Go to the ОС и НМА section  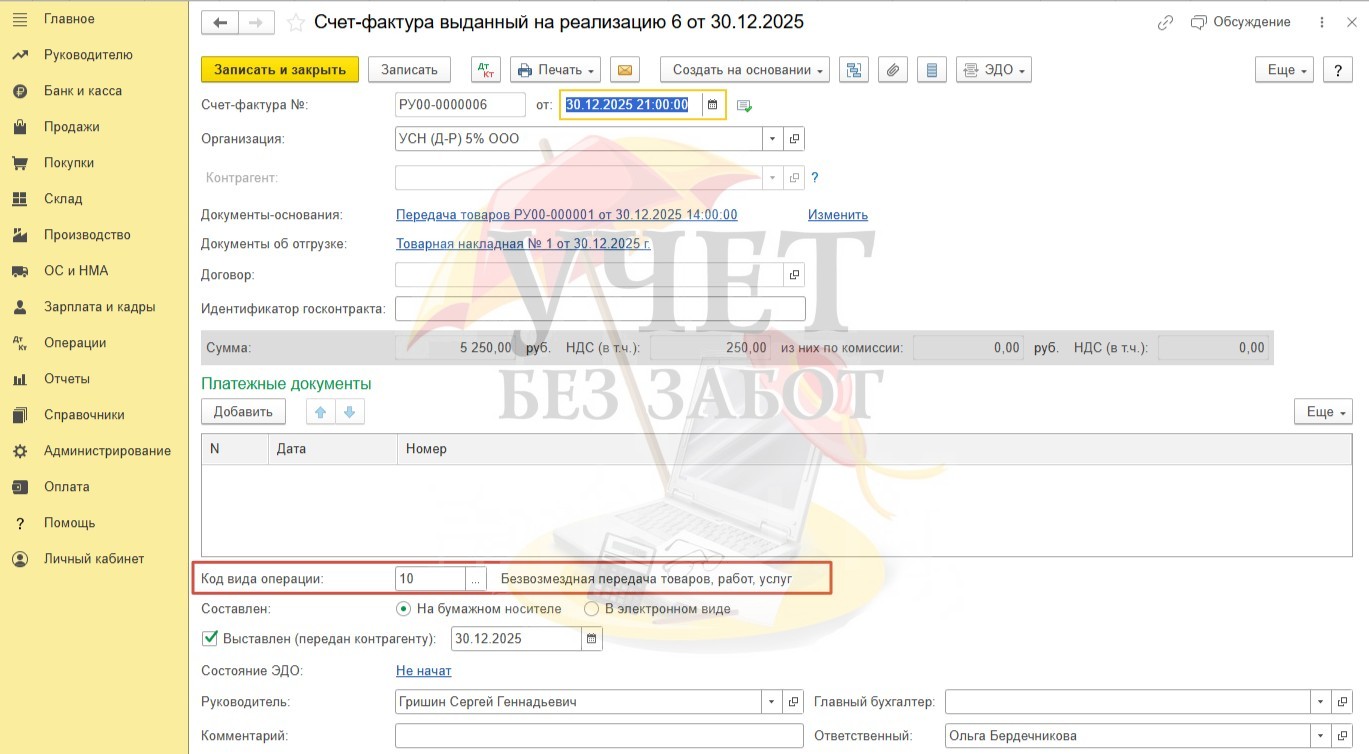tap(76, 271)
